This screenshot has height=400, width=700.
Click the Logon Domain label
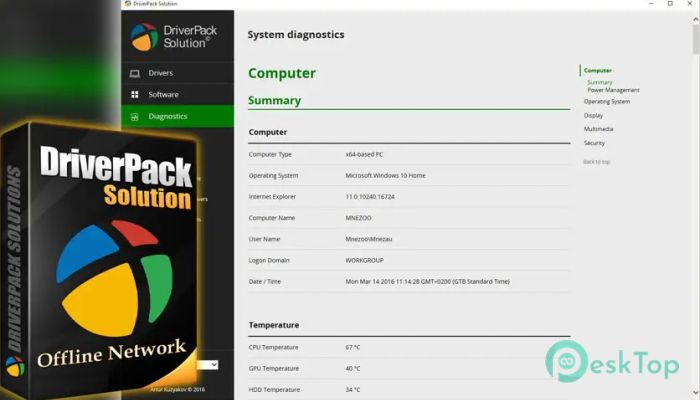pos(269,260)
